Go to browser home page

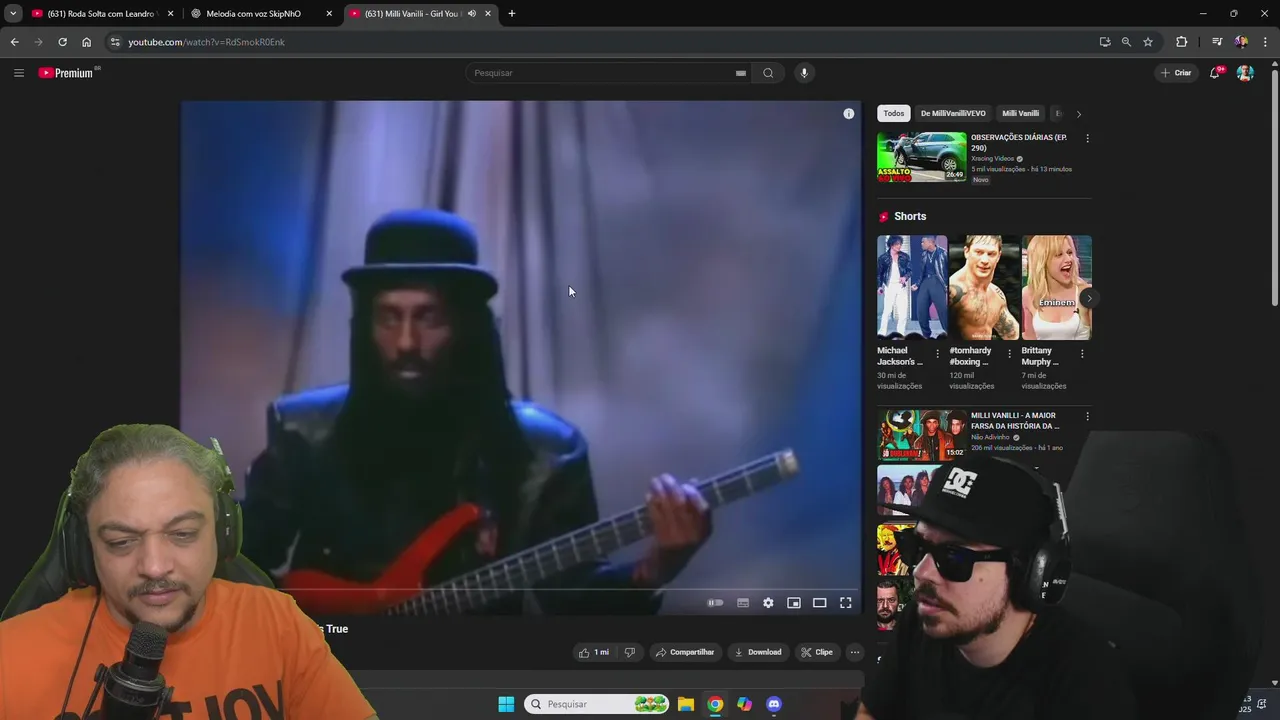tap(86, 42)
